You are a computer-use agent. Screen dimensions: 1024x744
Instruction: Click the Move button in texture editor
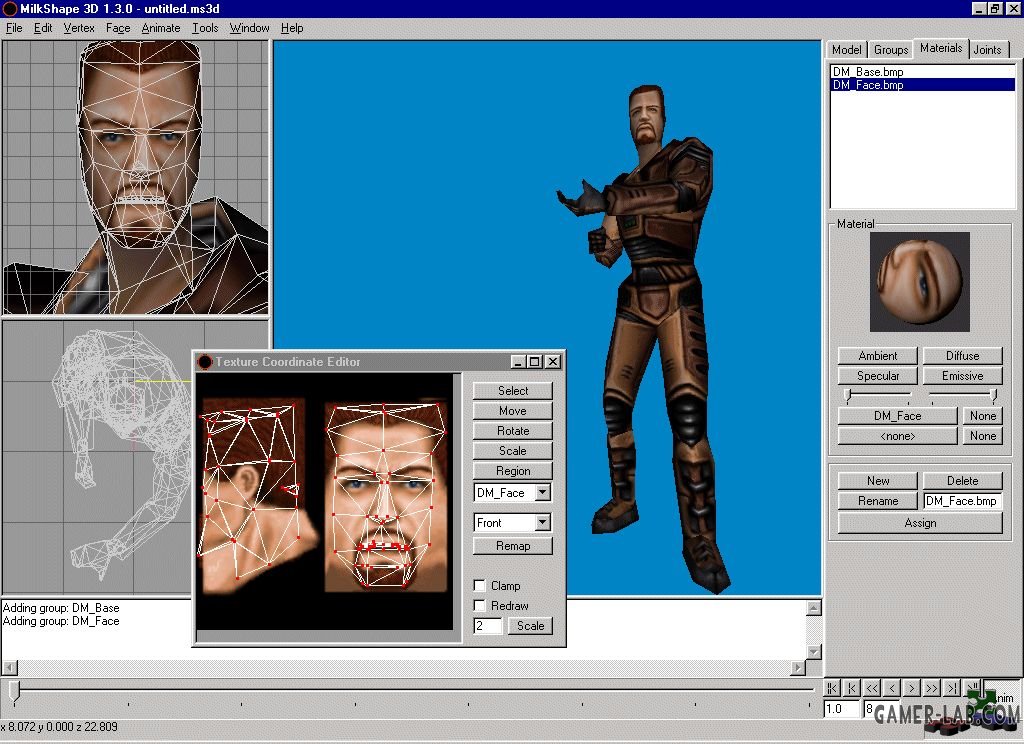click(513, 411)
